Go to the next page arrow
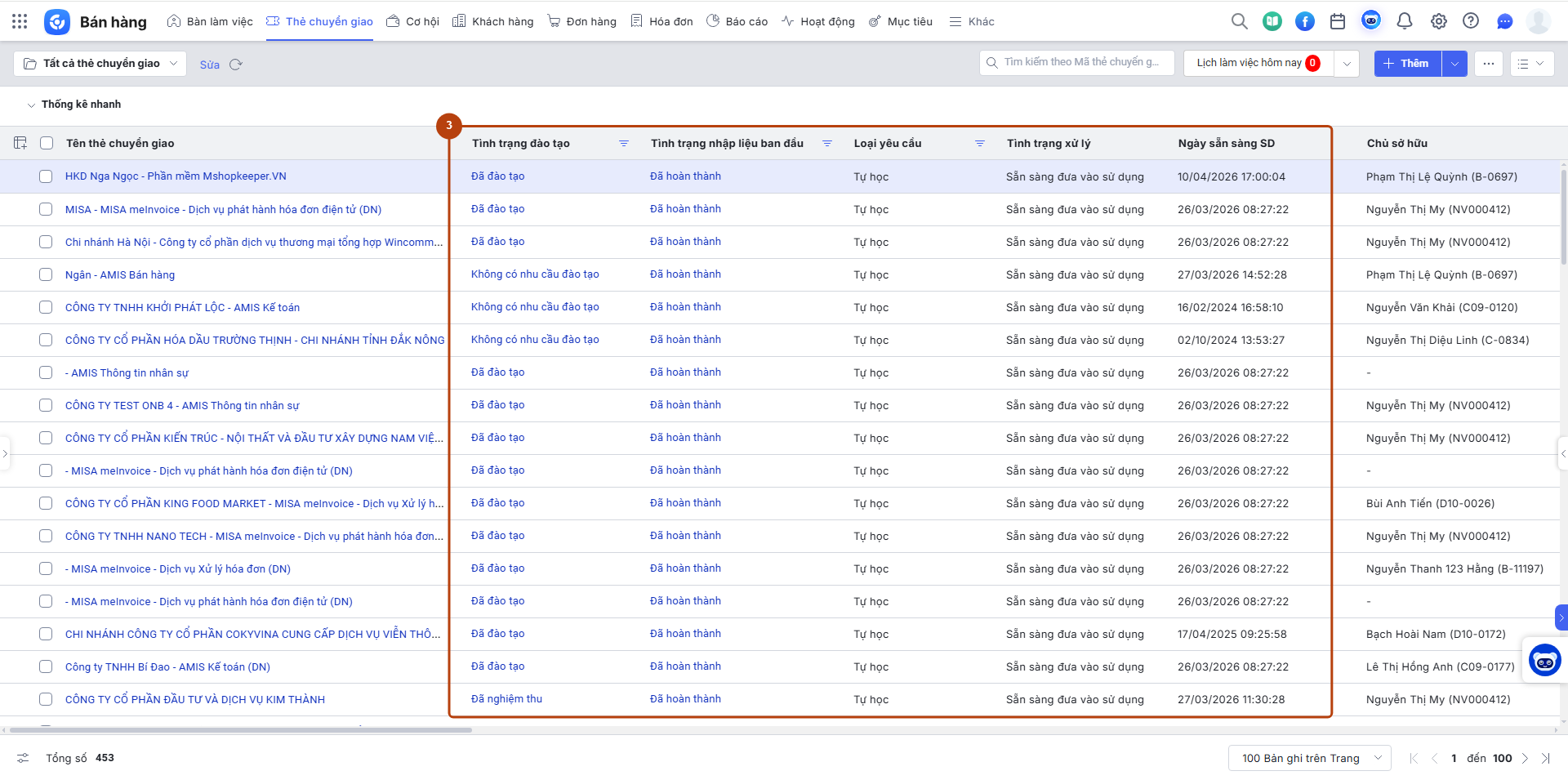Screen dimensions: 1568x780 (x=1525, y=758)
